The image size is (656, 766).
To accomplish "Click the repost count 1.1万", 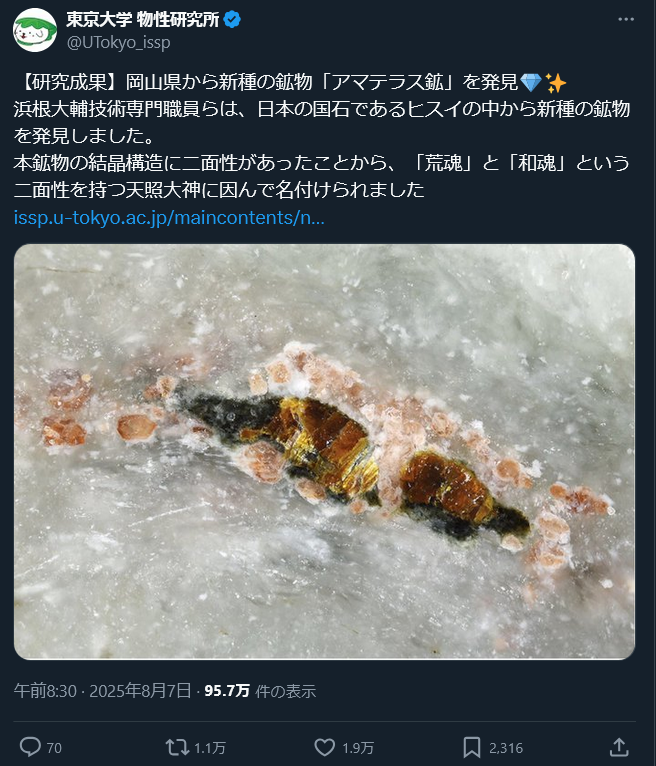I will [x=210, y=748].
